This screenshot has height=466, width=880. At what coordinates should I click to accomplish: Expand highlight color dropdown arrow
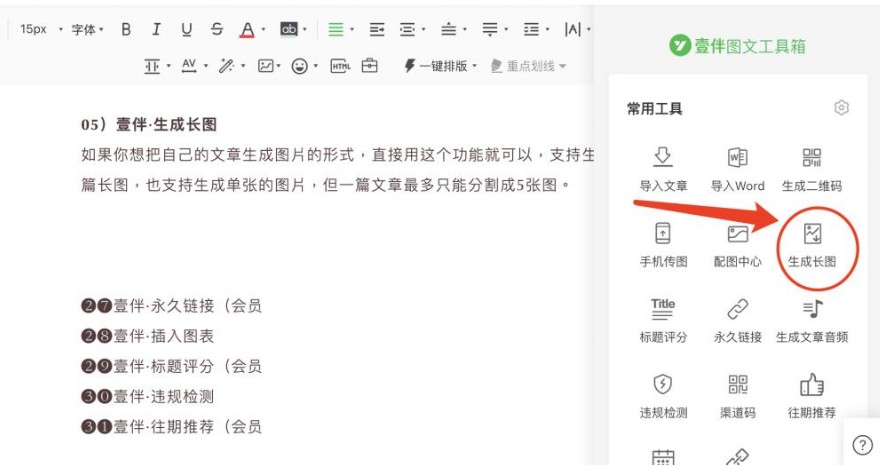click(305, 29)
